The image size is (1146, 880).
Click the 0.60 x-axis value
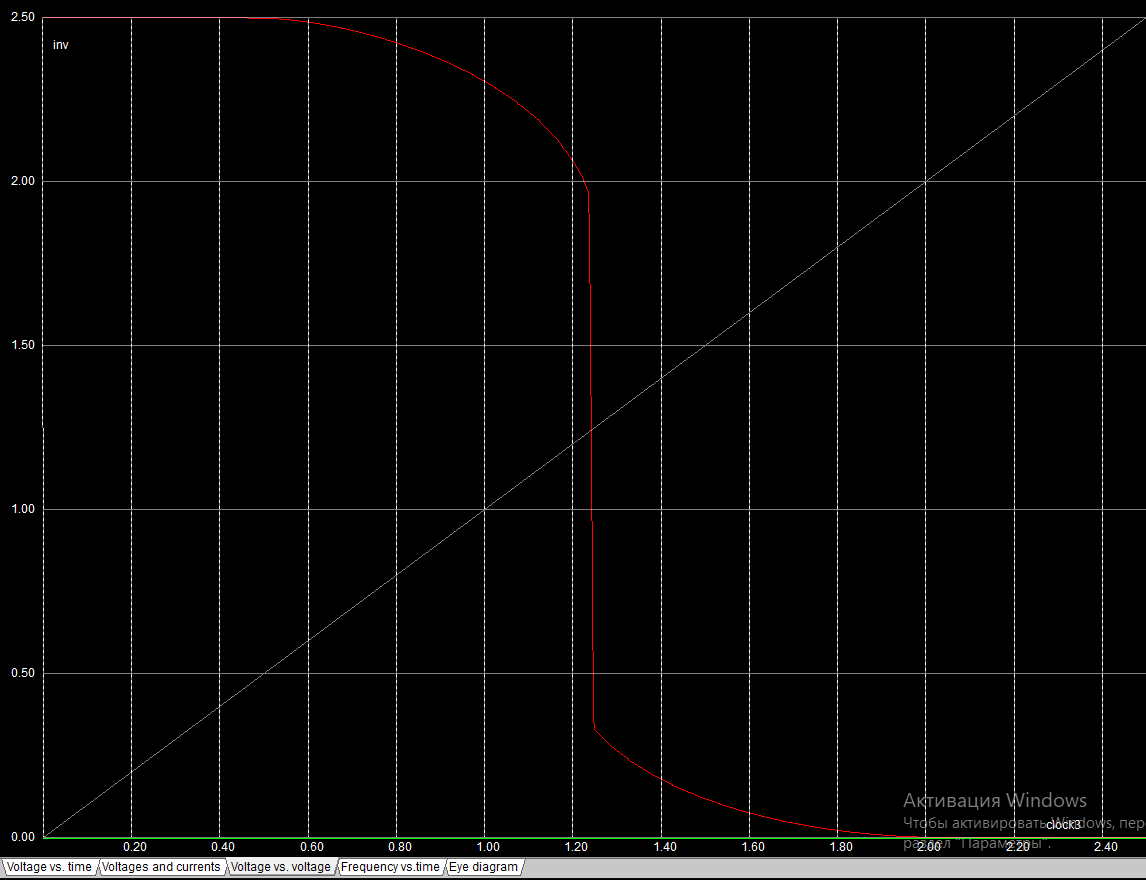311,847
